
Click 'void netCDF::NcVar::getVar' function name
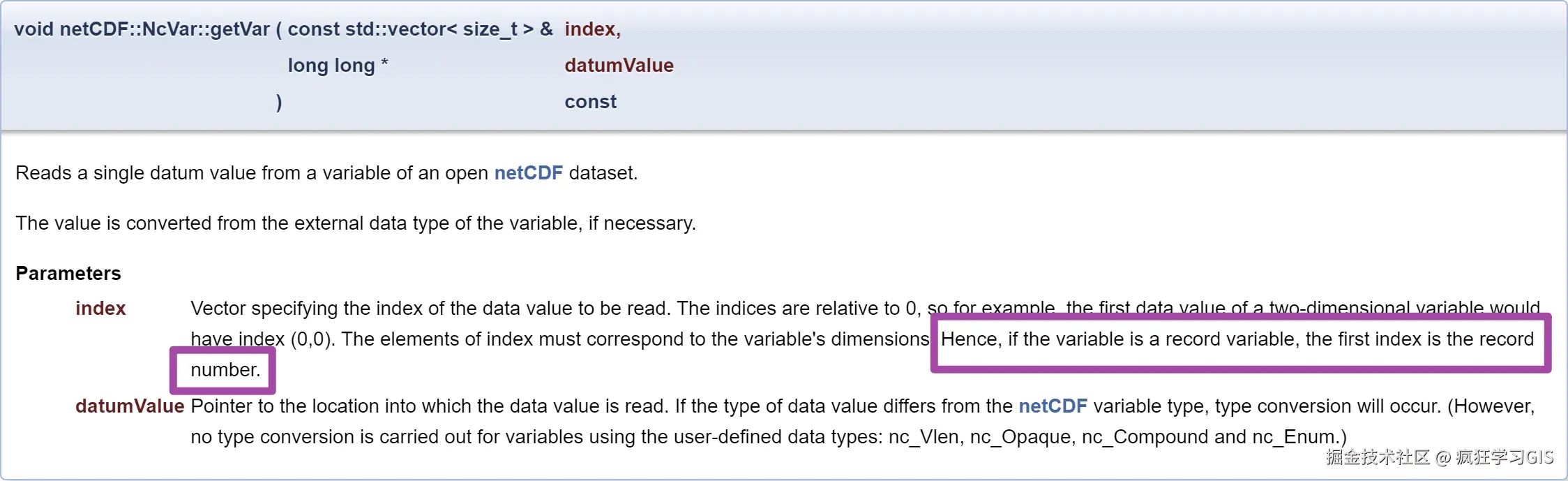(x=142, y=29)
